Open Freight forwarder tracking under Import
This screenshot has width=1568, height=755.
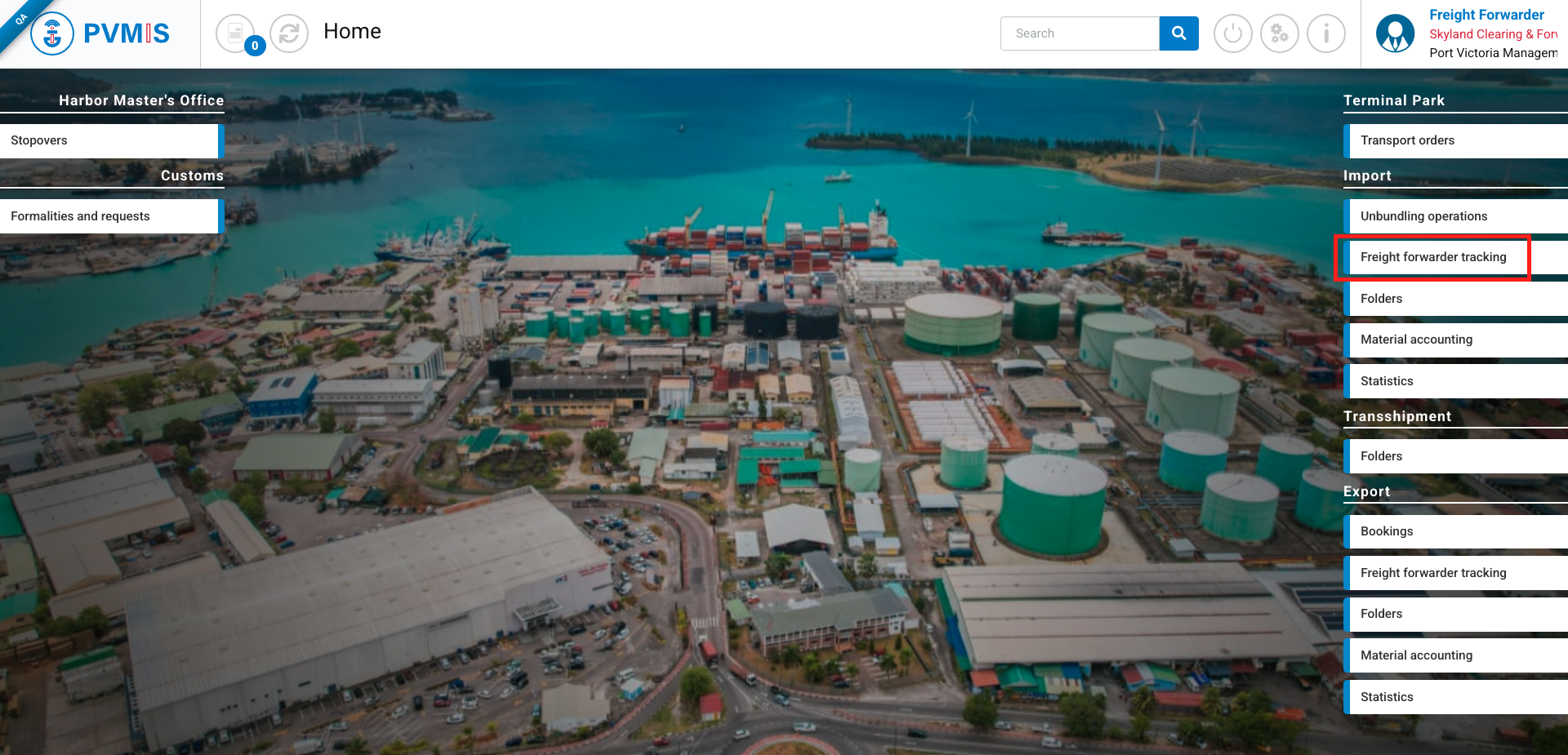click(x=1433, y=257)
